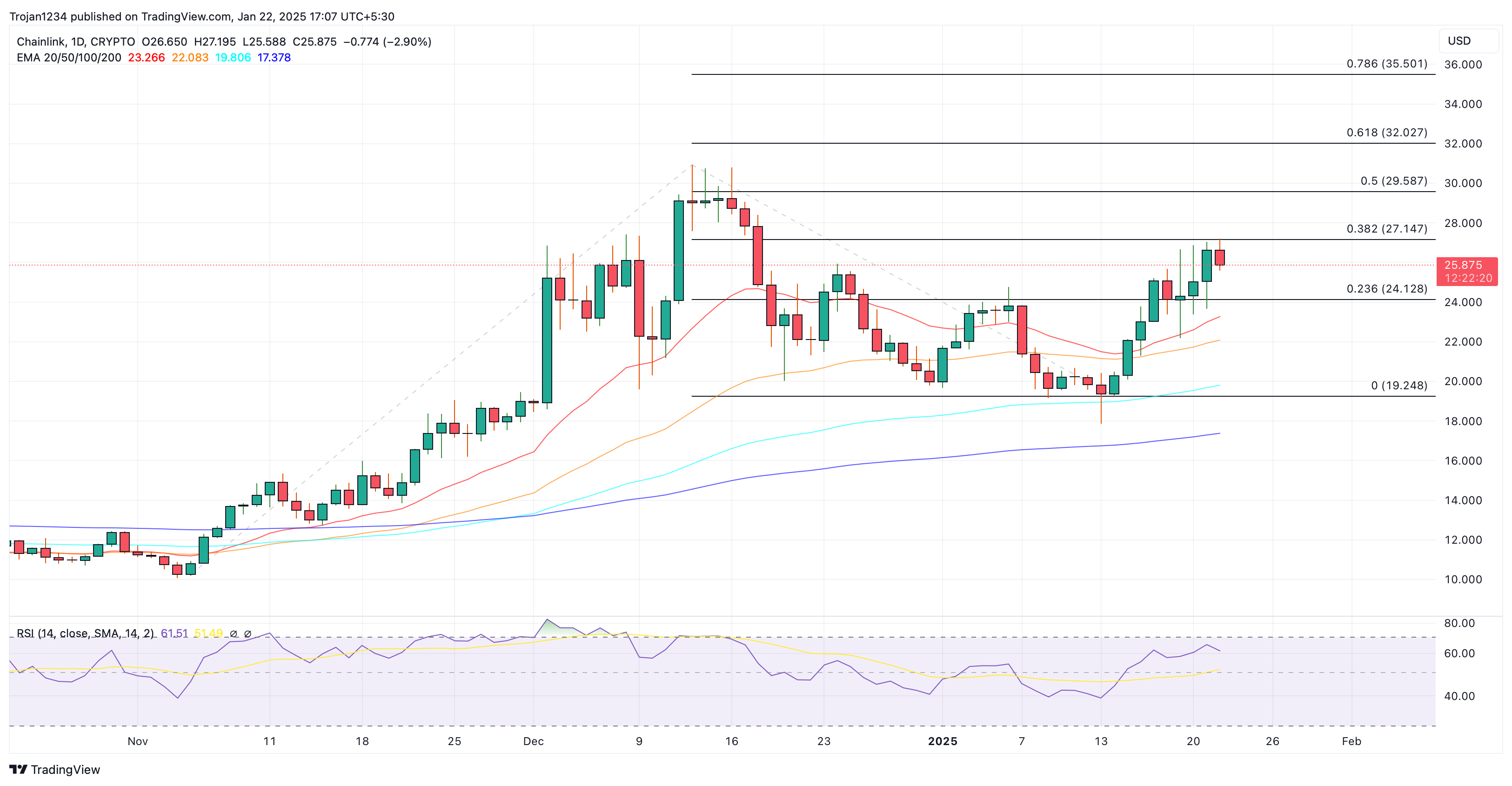The height and width of the screenshot is (786, 1512).
Task: Click the 0.382 (27.147) Fibonacci level label
Action: coord(1386,229)
